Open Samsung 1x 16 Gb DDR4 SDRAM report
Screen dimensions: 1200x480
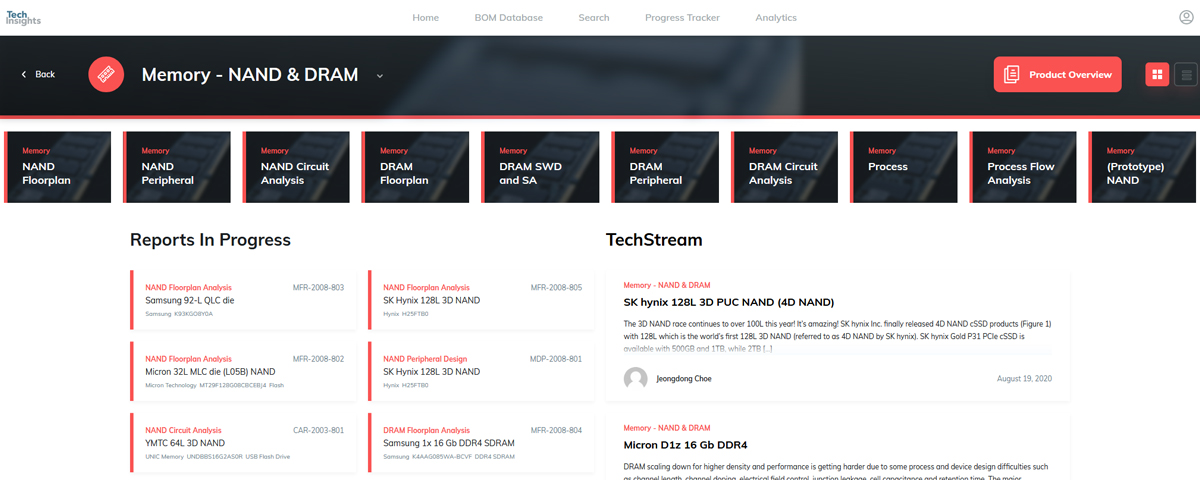point(481,443)
